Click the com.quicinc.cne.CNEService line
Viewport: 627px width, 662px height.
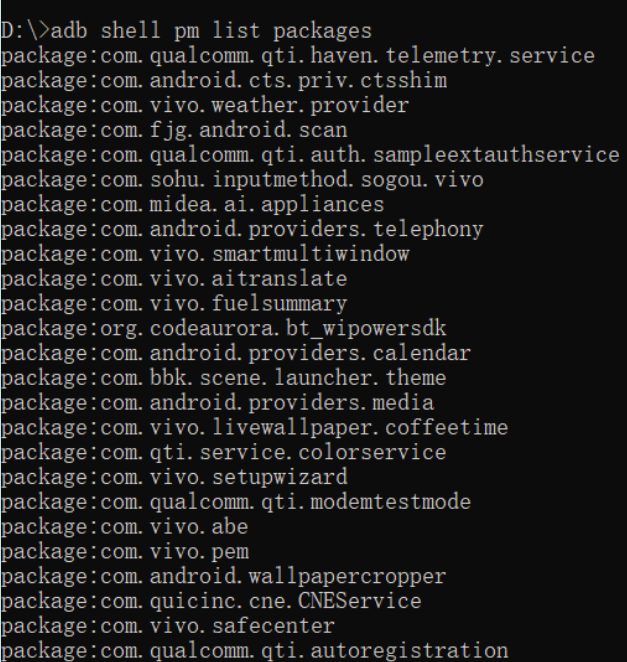pyautogui.click(x=211, y=602)
